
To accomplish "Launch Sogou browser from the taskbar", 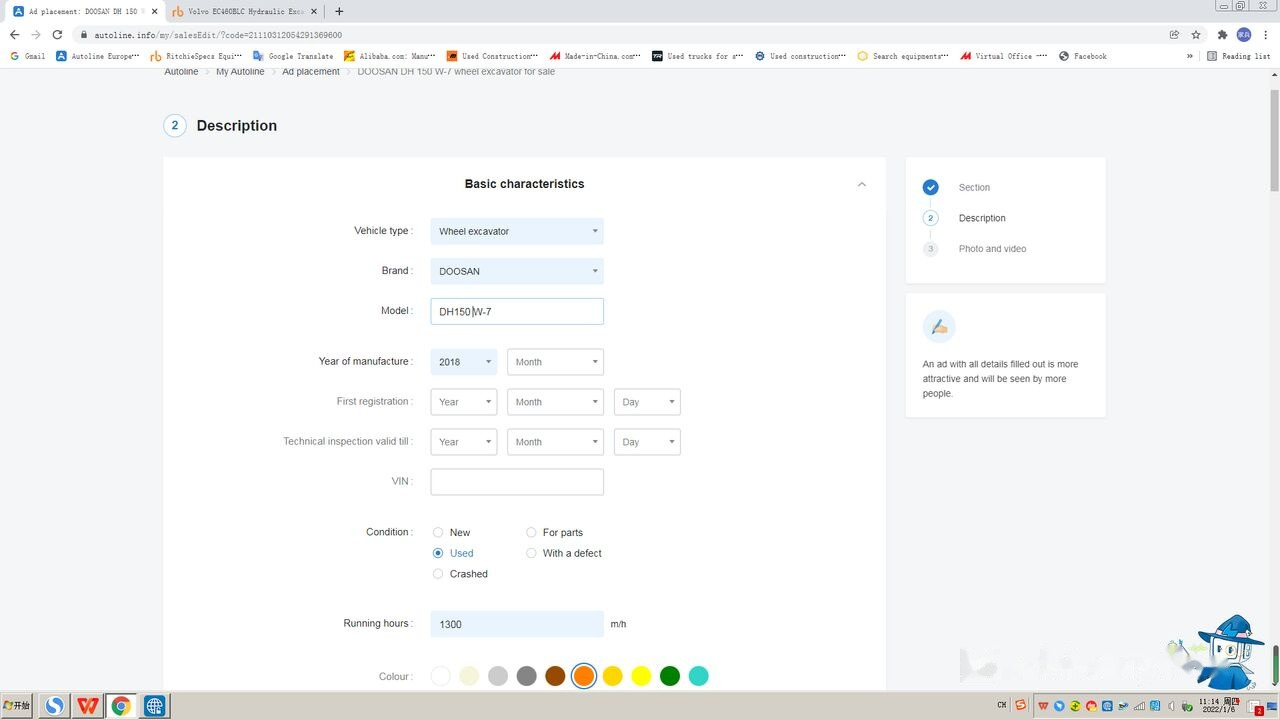I will tap(54, 706).
